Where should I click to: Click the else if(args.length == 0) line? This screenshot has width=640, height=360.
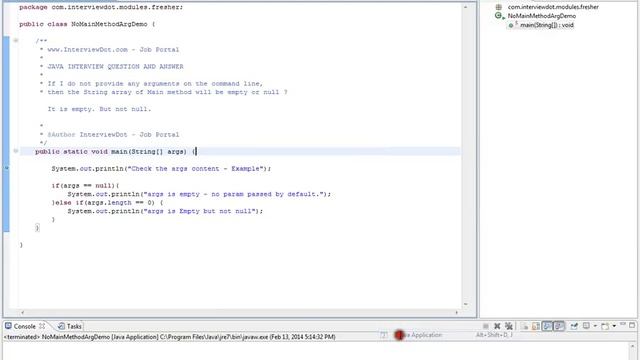coord(107,202)
